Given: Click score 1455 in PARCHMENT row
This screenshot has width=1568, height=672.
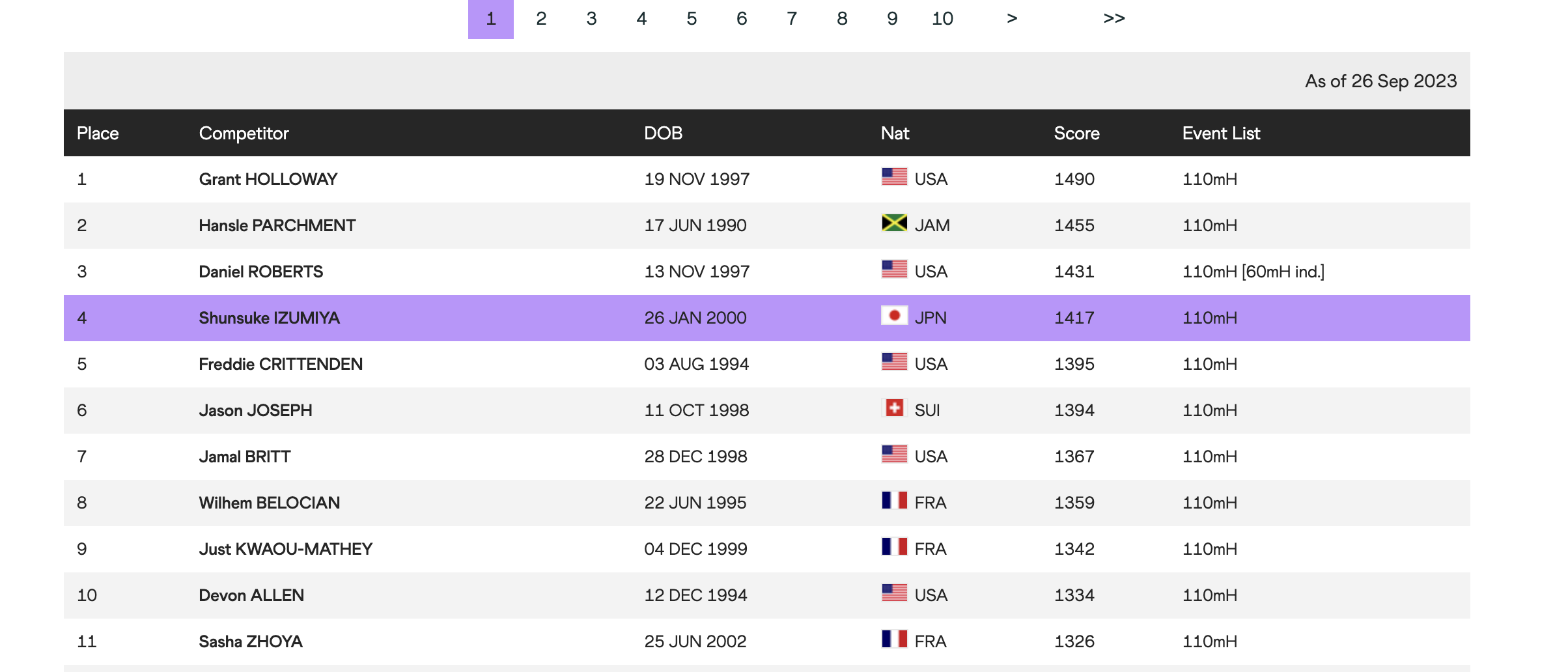Looking at the screenshot, I should [1074, 225].
